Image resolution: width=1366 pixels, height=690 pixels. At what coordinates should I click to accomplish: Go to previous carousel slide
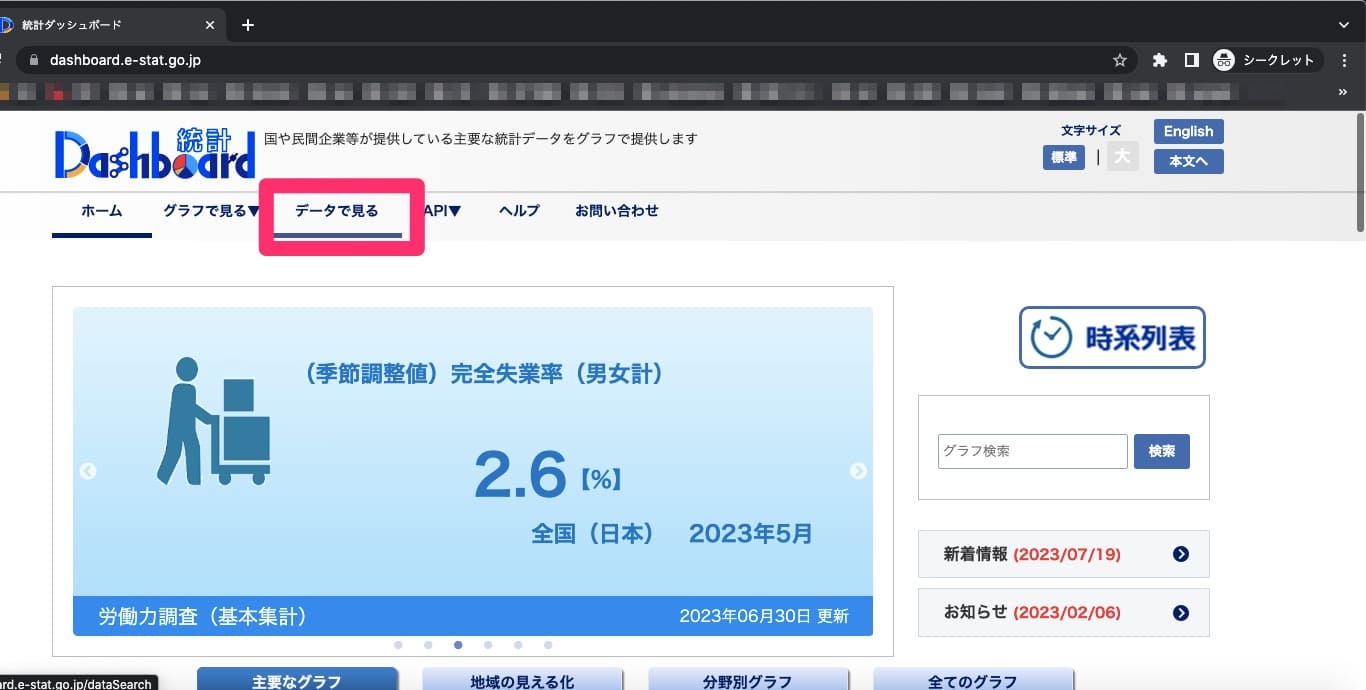88,471
